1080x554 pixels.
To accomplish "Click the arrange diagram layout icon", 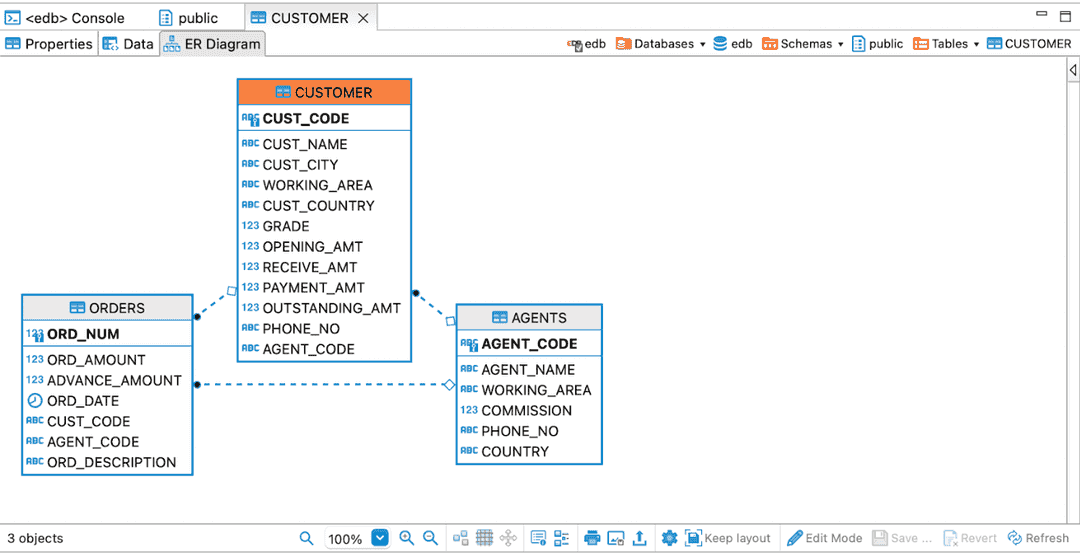I will point(460,538).
